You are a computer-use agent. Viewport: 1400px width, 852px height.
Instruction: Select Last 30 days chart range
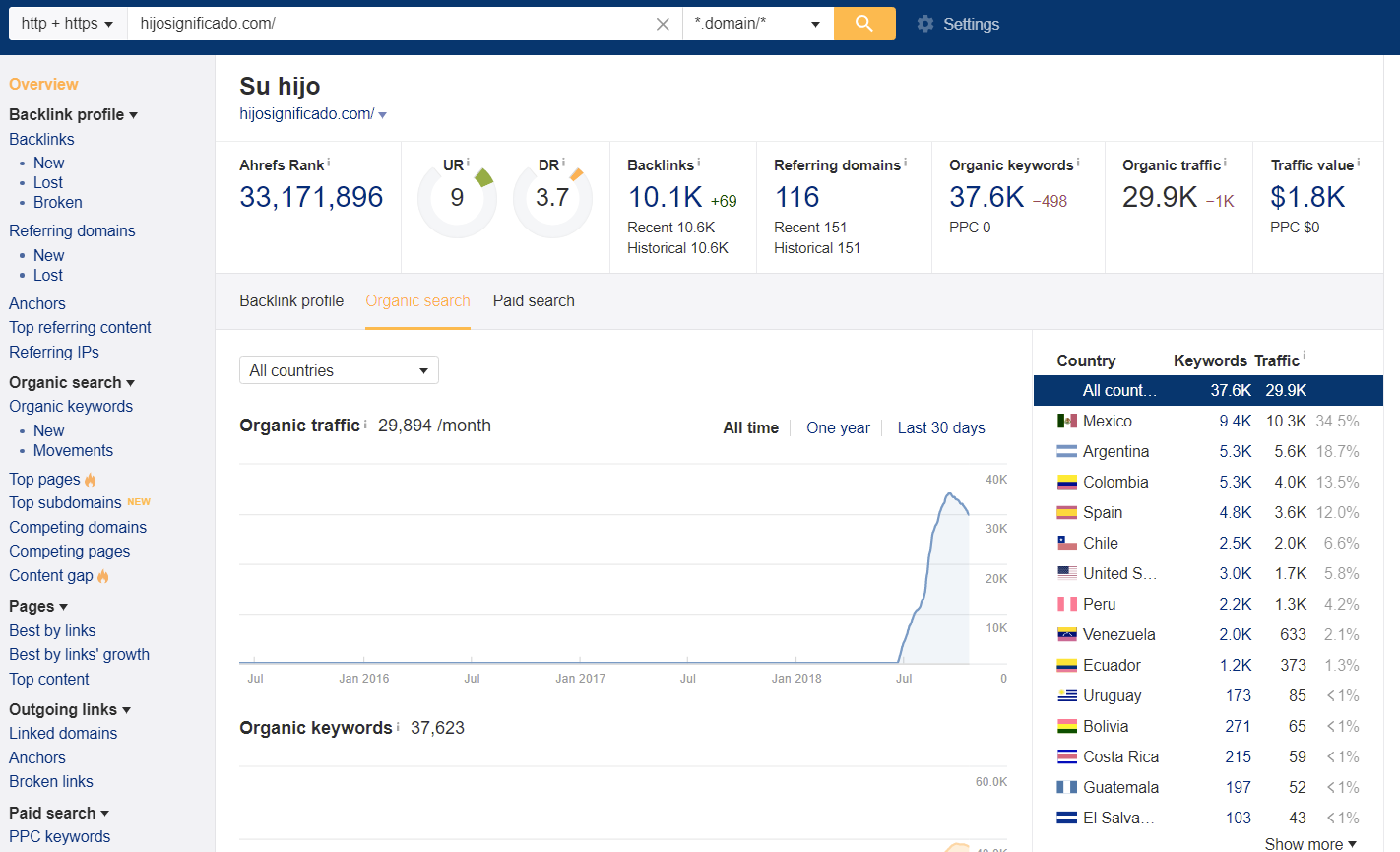pyautogui.click(x=941, y=427)
